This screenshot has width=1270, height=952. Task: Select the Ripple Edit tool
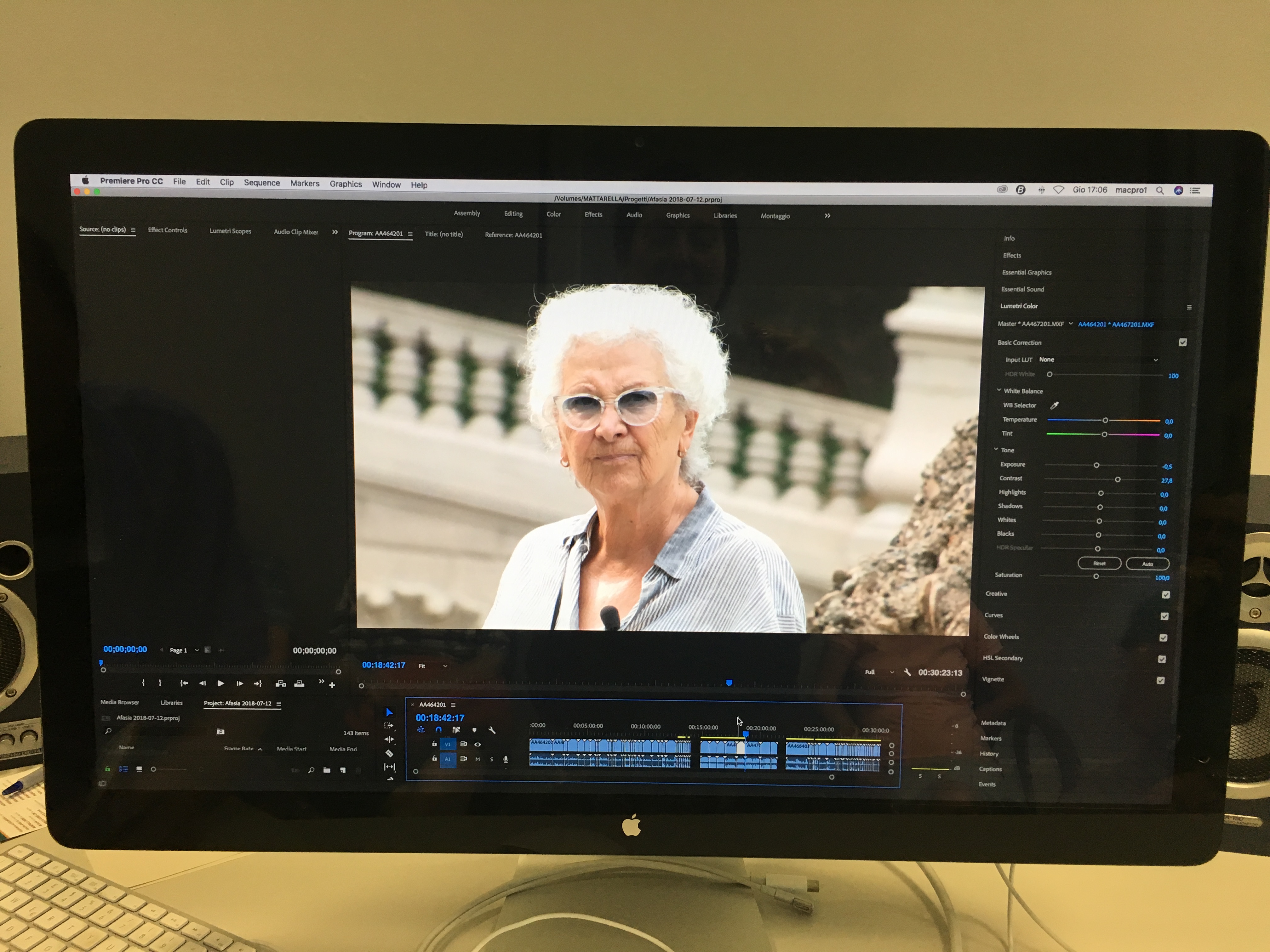389,740
